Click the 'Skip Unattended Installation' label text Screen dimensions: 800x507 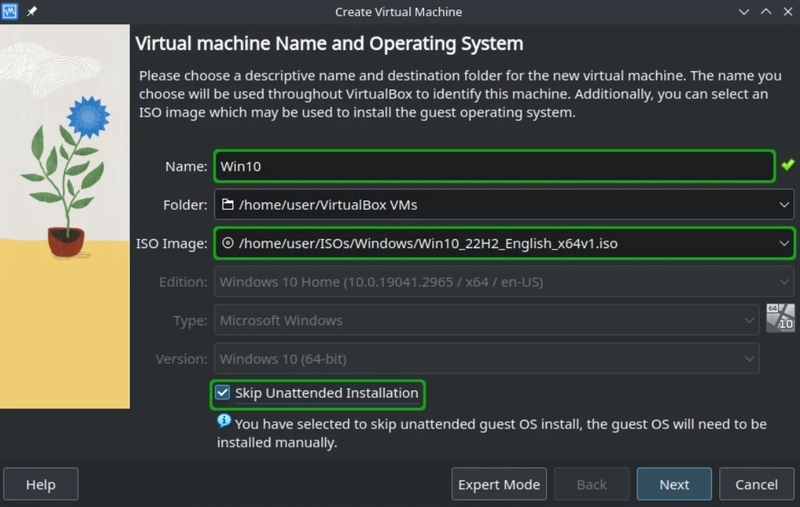point(327,393)
